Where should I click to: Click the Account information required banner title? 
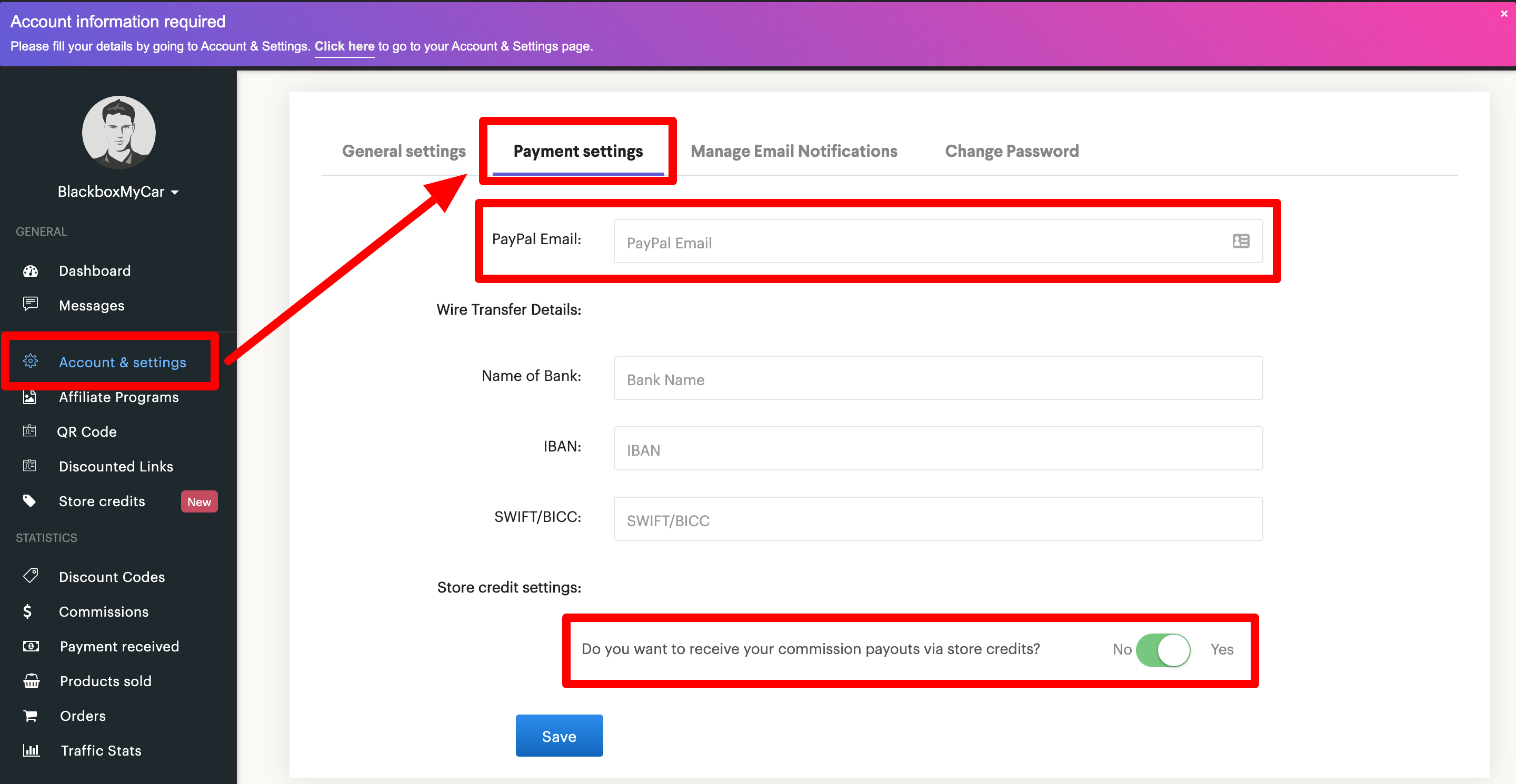click(118, 22)
